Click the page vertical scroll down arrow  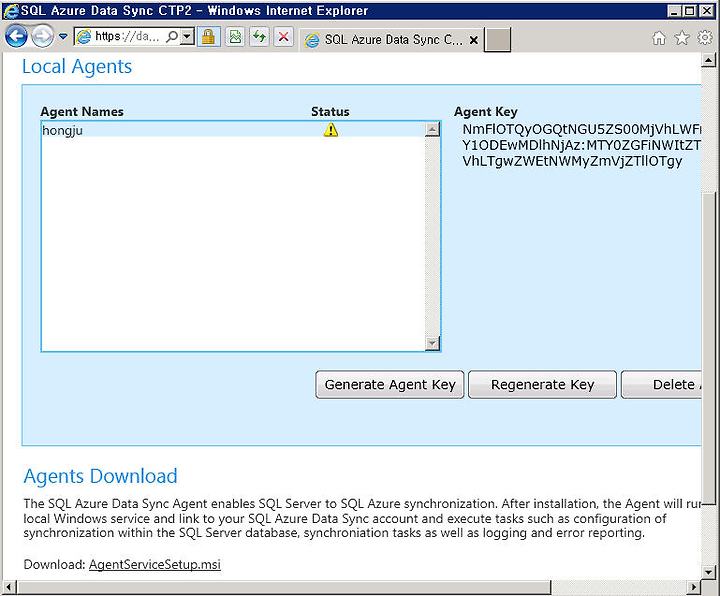pos(709,572)
